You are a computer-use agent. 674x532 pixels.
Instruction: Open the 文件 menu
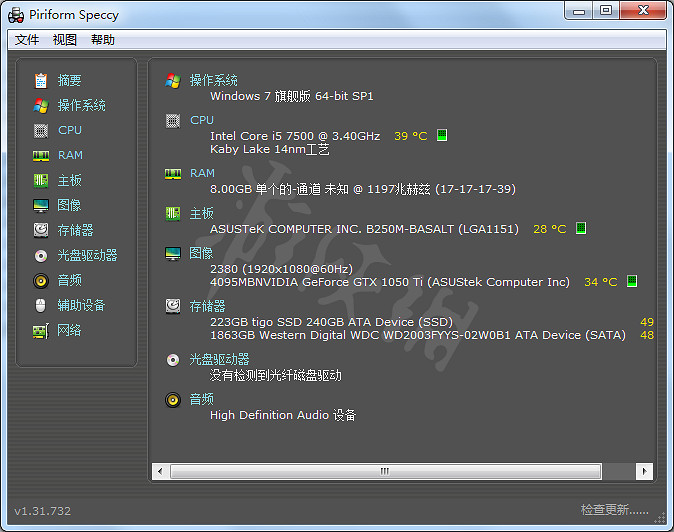coord(27,40)
